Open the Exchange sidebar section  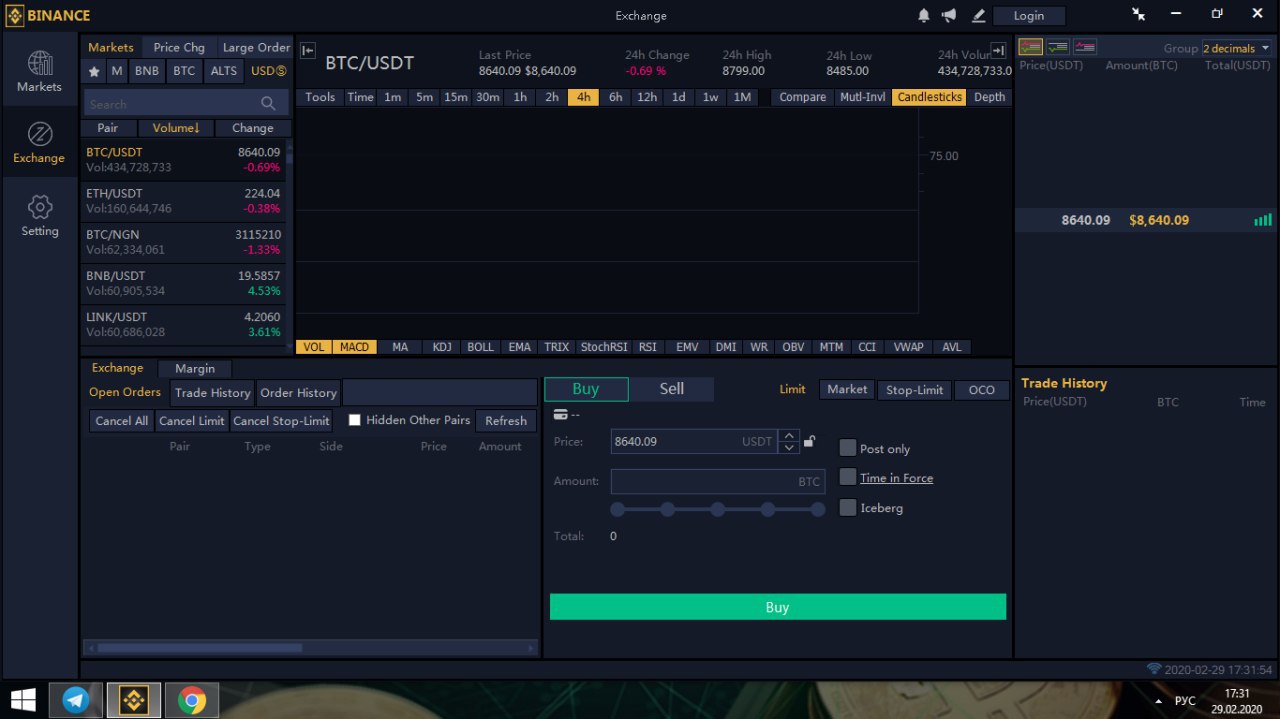[39, 143]
